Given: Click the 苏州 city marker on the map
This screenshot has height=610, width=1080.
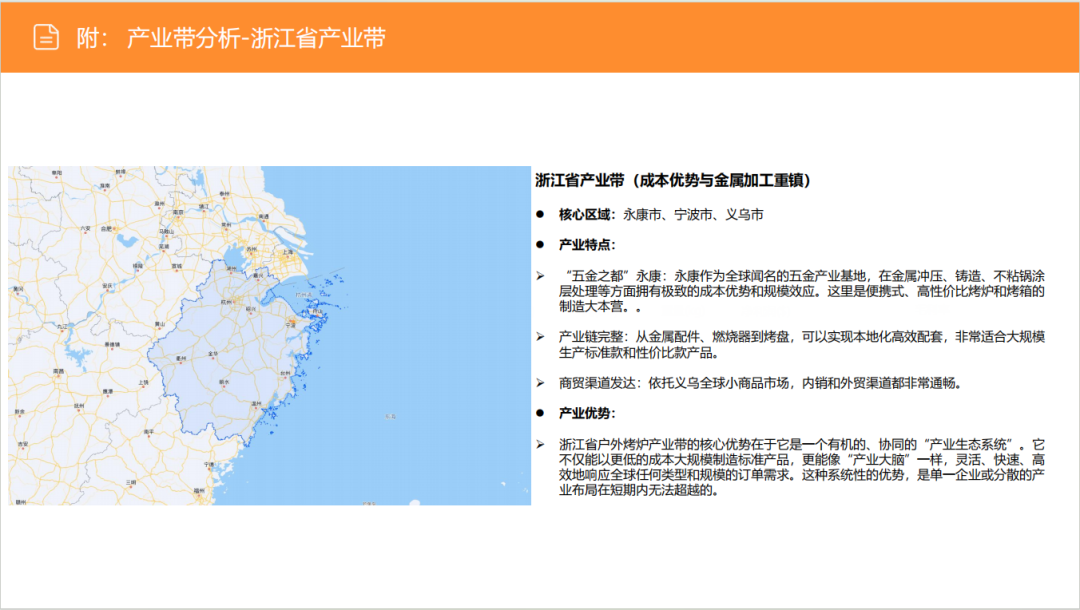Looking at the screenshot, I should coord(250,250).
